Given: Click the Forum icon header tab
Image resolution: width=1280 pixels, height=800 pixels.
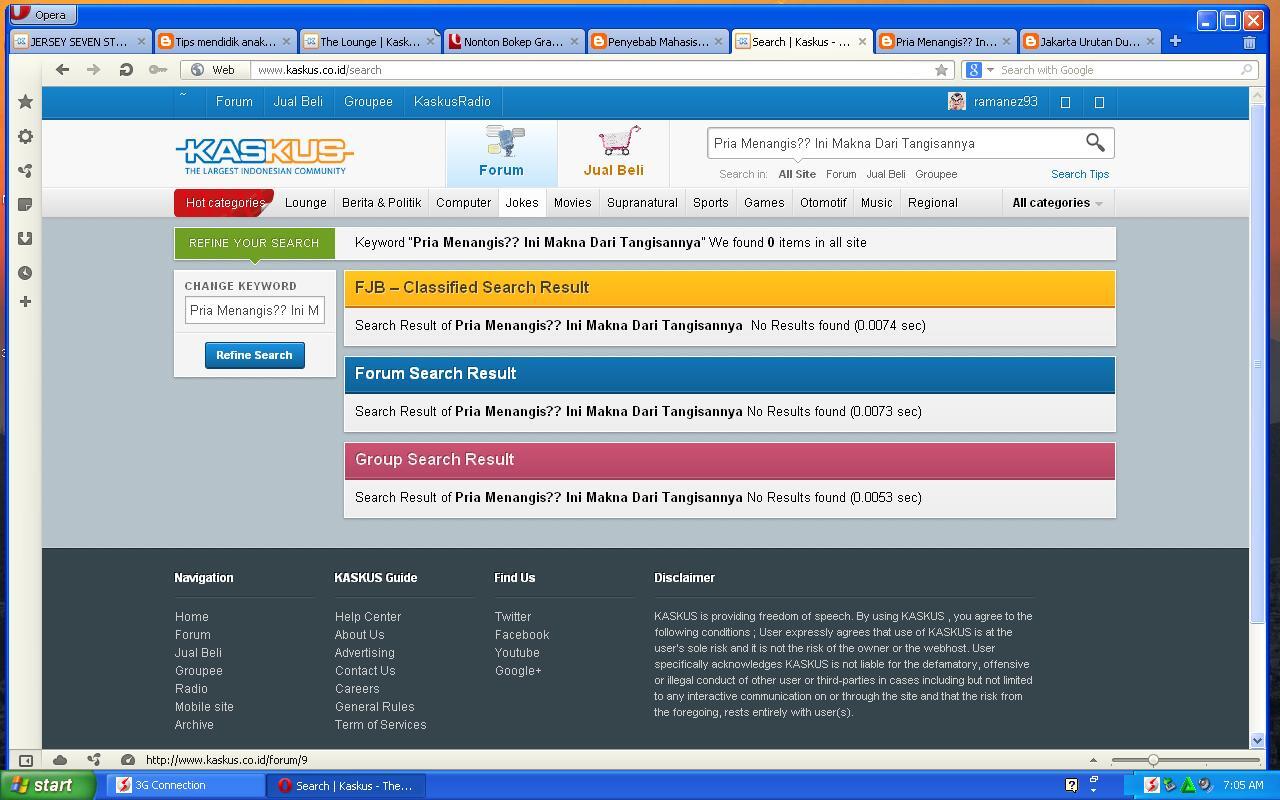Looking at the screenshot, I should (x=502, y=152).
